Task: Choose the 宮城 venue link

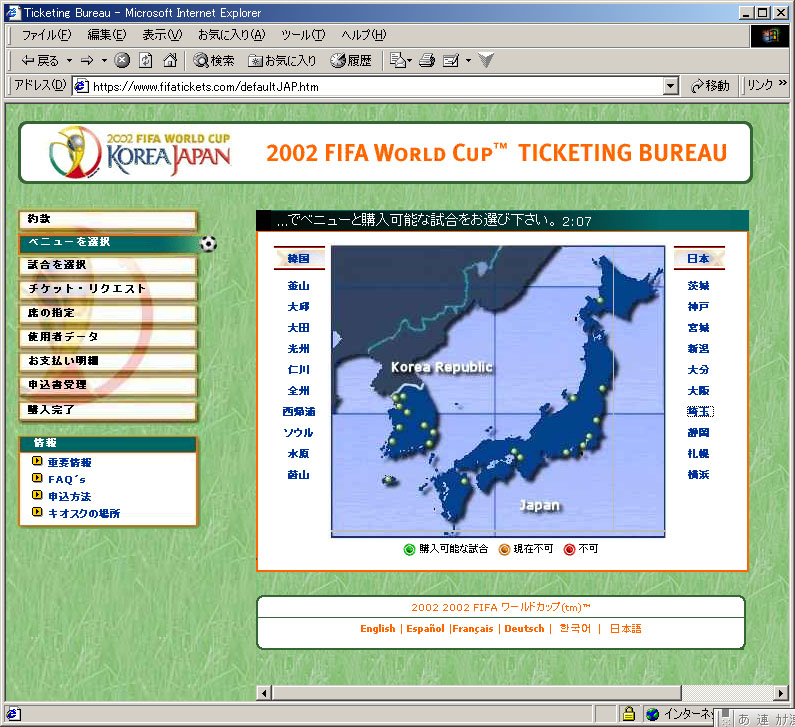Action: click(698, 328)
